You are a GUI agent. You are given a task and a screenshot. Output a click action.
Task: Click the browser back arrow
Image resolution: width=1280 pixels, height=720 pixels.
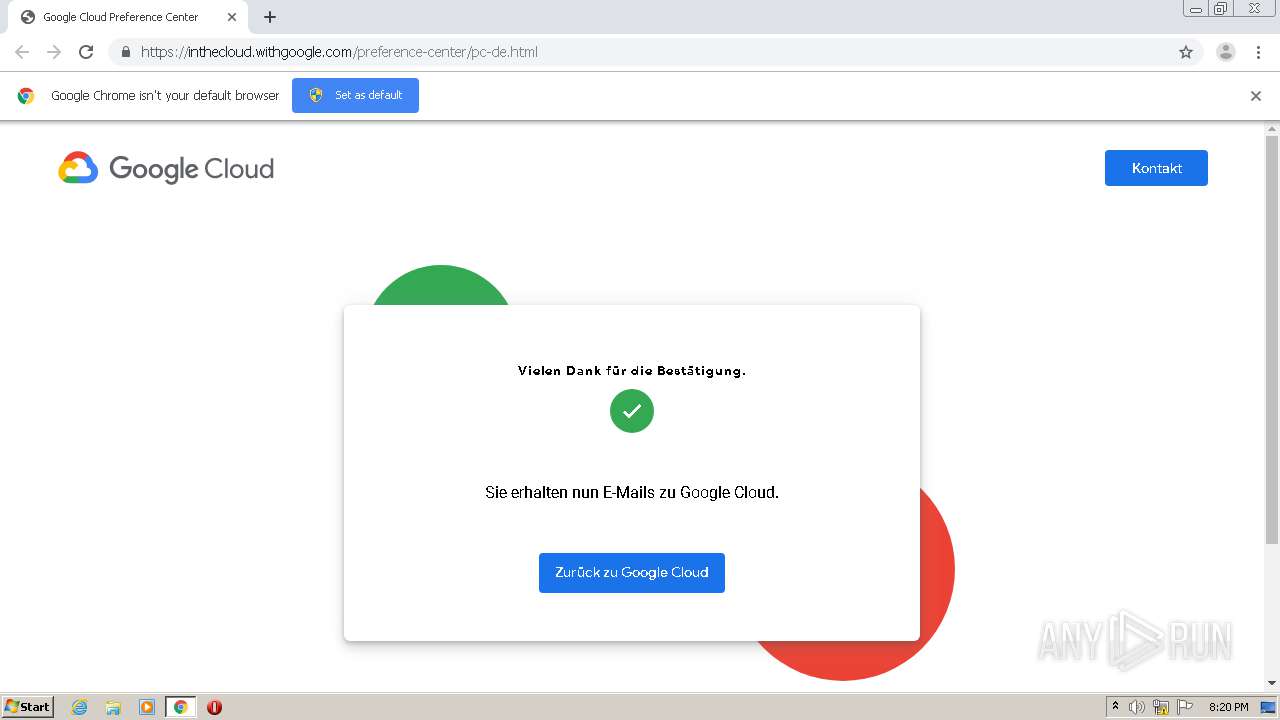pos(22,52)
